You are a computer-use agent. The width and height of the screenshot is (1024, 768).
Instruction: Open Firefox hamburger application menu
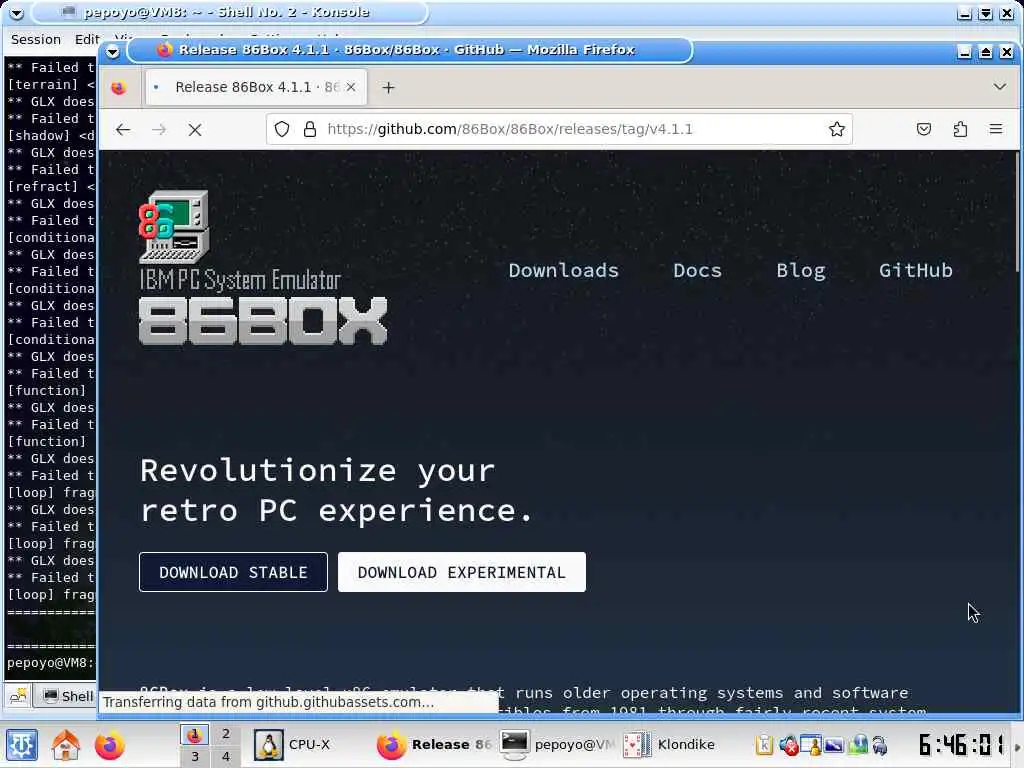[996, 129]
